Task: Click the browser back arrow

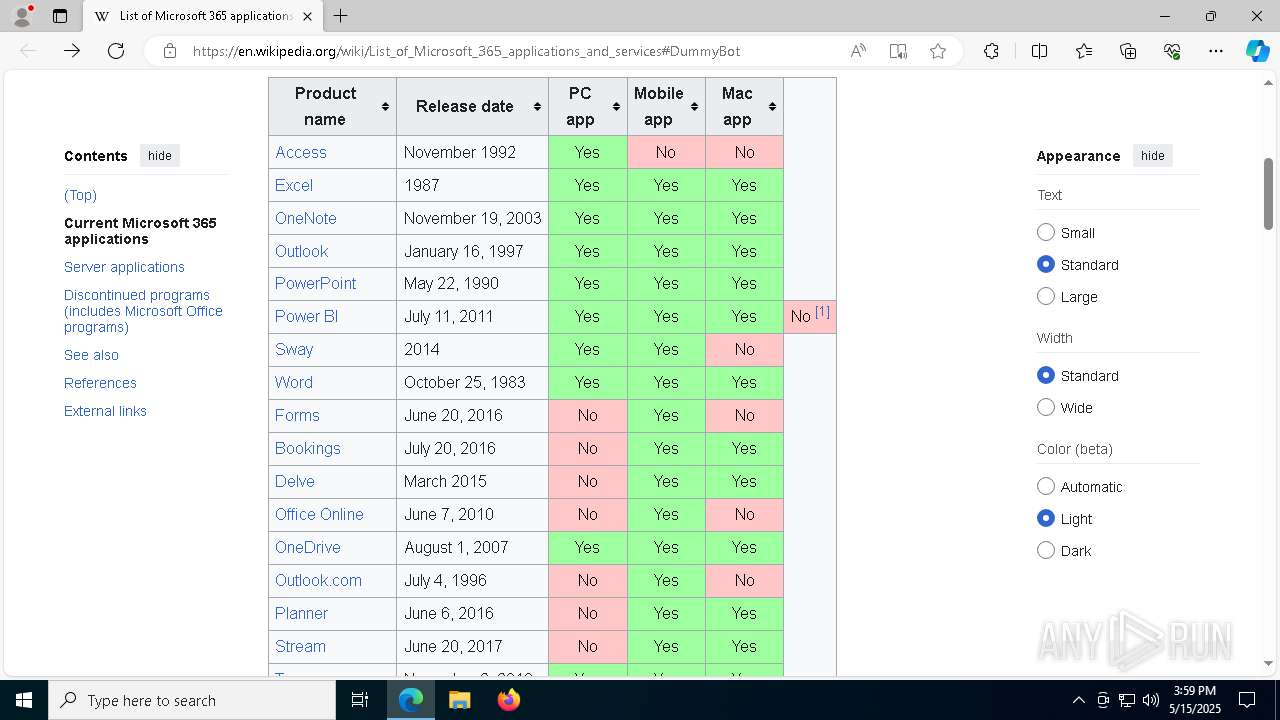Action: coord(28,51)
